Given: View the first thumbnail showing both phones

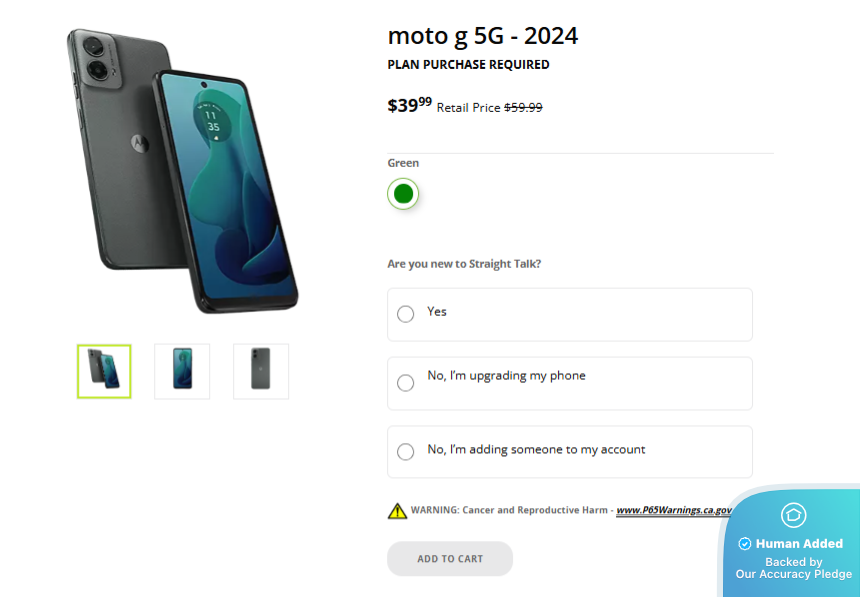Looking at the screenshot, I should pos(104,371).
